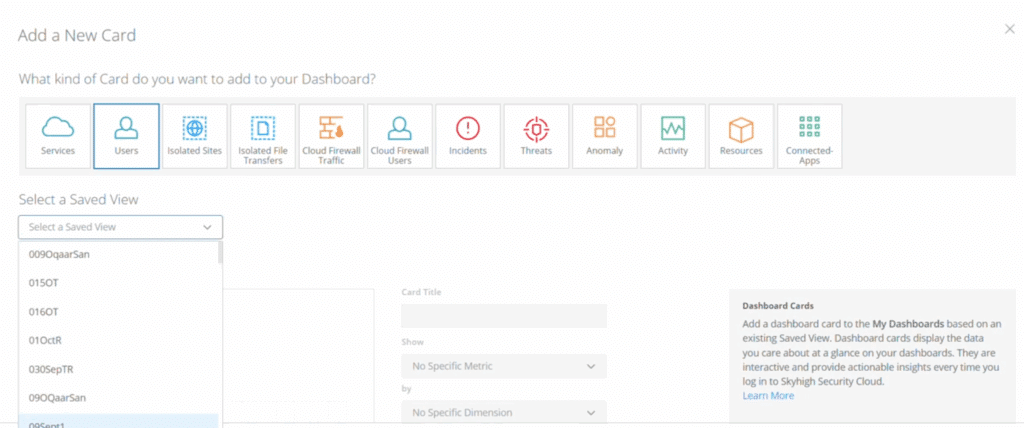Viewport: 1024px width, 428px height.
Task: Select the Services card type
Action: coord(58,136)
